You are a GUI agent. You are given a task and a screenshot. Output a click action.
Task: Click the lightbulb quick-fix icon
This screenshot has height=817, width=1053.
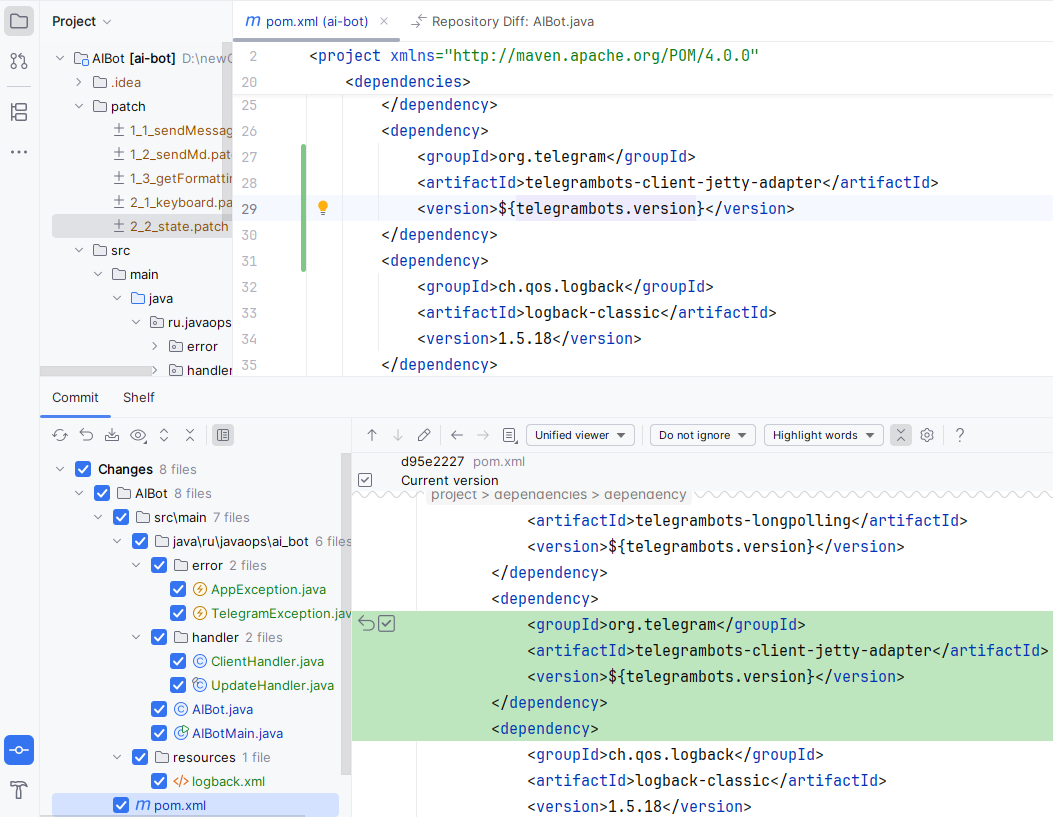[323, 208]
